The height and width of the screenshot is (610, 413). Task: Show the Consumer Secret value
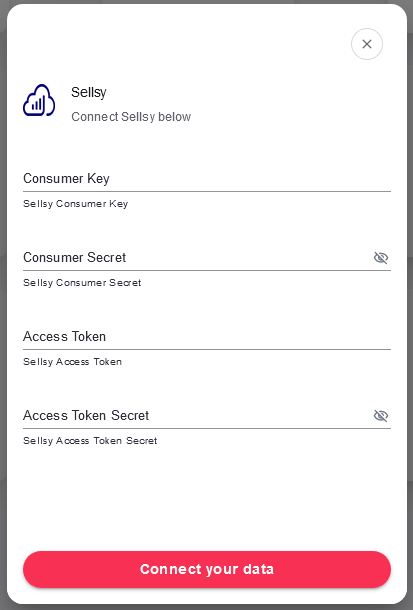tap(381, 258)
